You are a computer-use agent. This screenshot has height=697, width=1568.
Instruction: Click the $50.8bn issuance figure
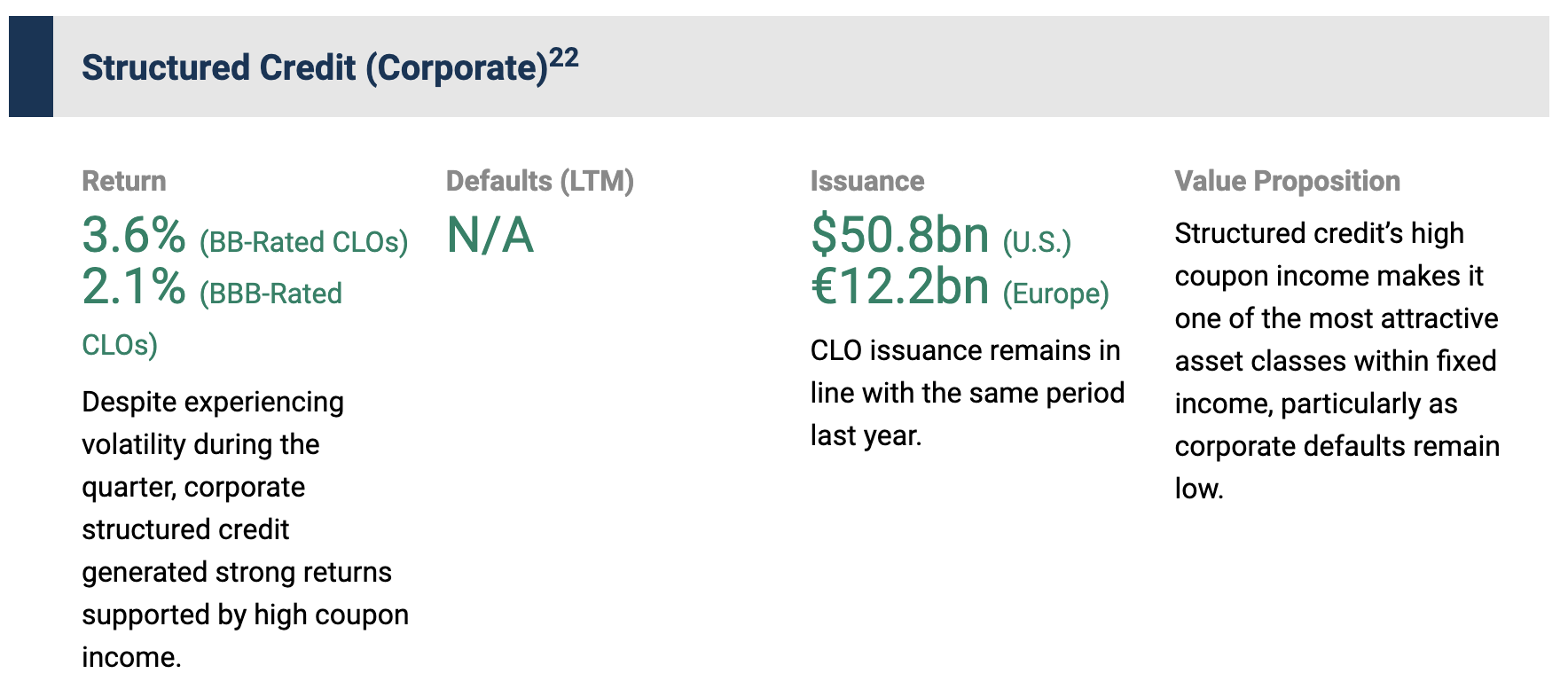pos(900,236)
